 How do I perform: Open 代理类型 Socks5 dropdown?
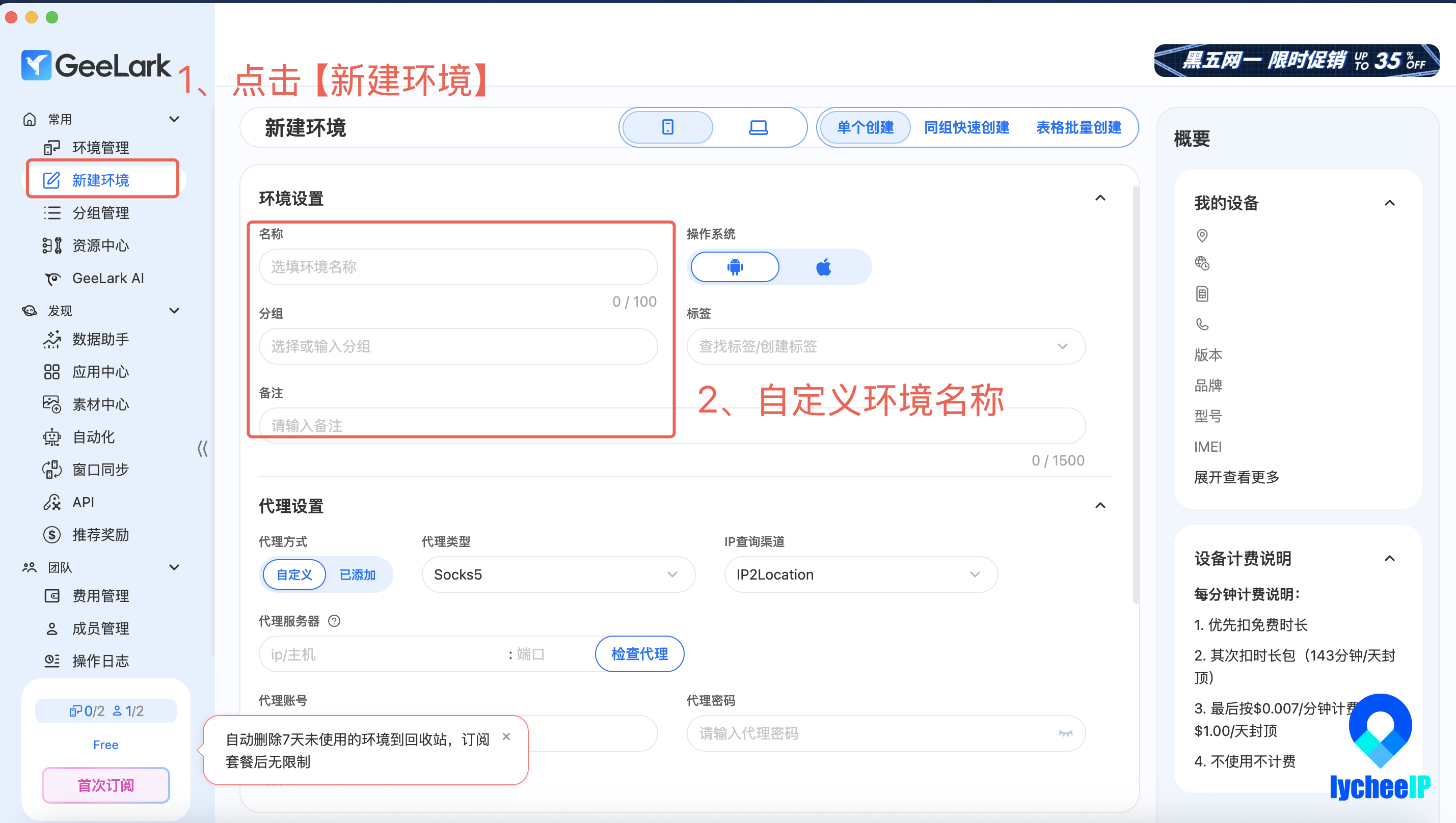558,574
